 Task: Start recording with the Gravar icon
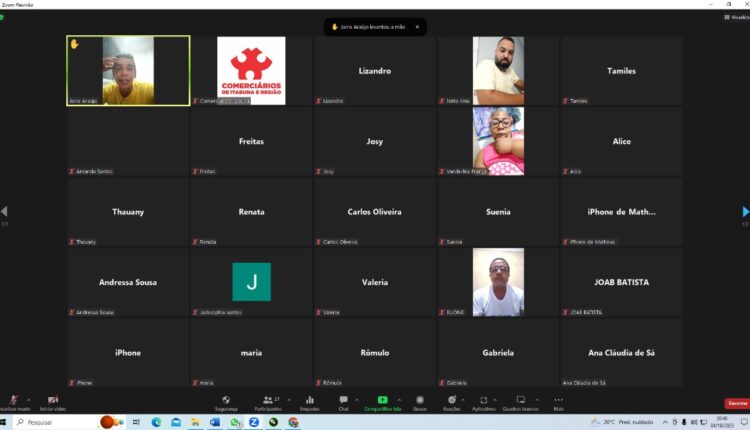tap(420, 401)
